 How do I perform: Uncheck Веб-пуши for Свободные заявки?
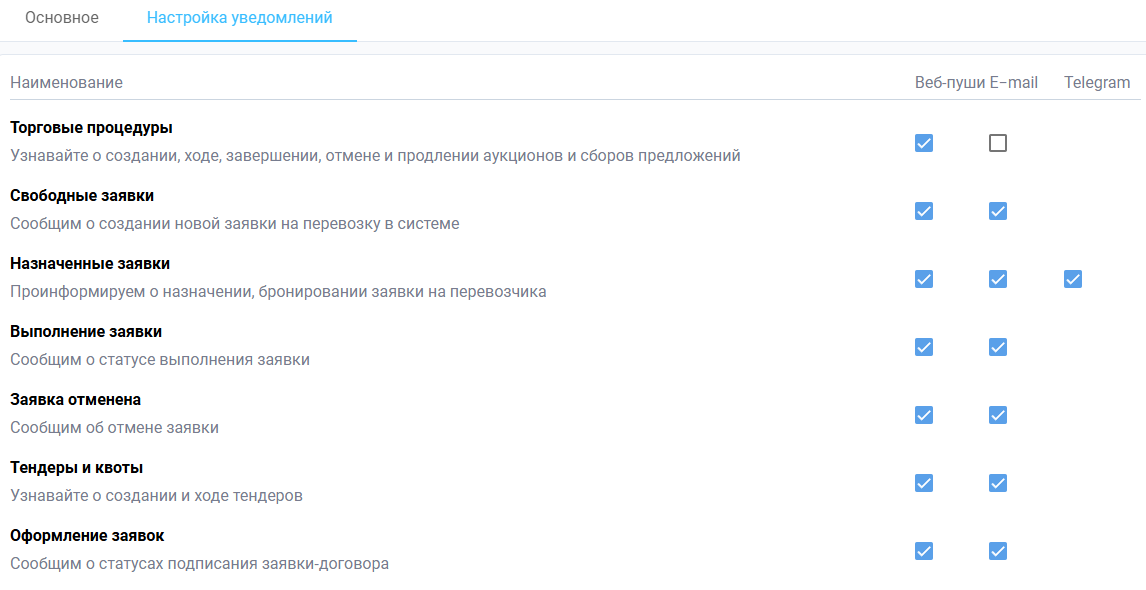click(923, 211)
